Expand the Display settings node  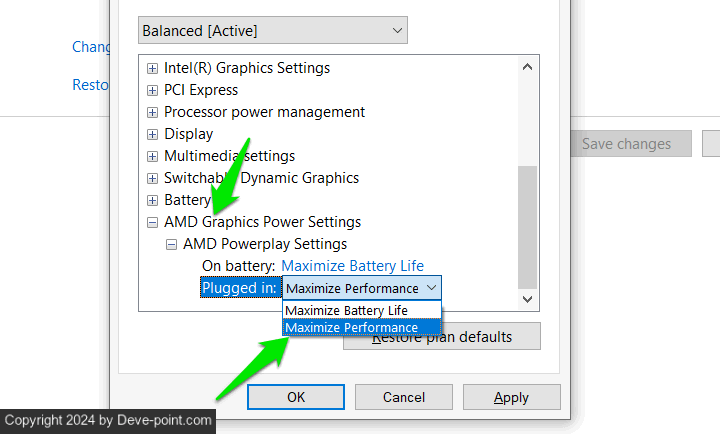(x=153, y=134)
